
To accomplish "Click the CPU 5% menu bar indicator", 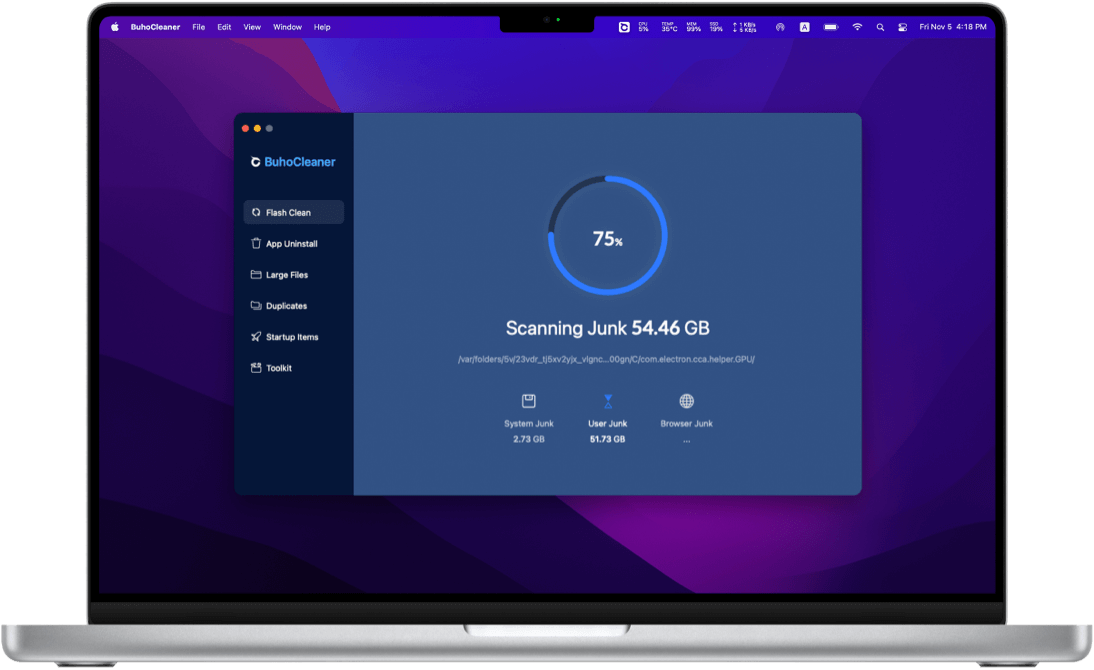I will (643, 27).
